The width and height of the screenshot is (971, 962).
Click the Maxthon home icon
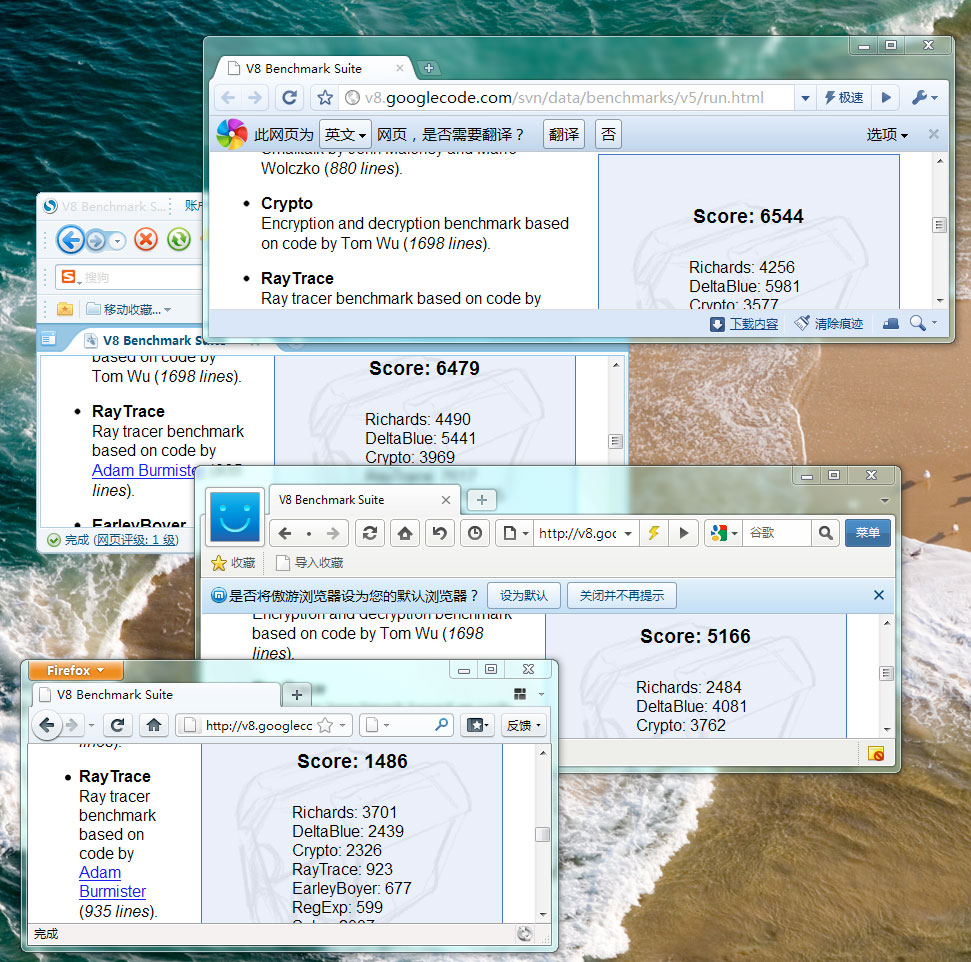point(404,533)
